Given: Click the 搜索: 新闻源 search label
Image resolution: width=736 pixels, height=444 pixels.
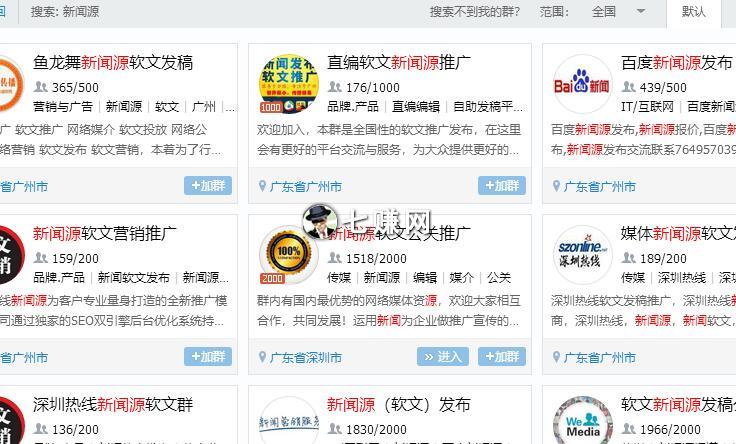Looking at the screenshot, I should [65, 12].
